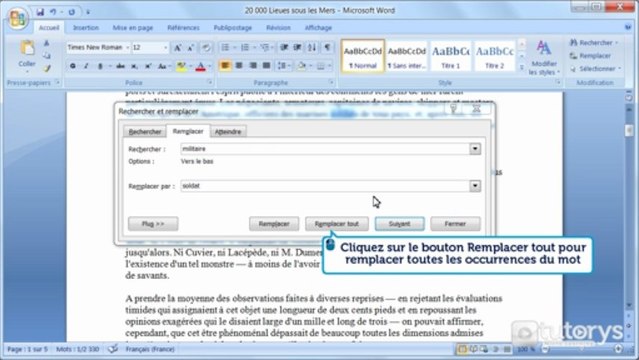Toggle underline (S) formatting
Screen dimensions: 639x360
(x=99, y=66)
